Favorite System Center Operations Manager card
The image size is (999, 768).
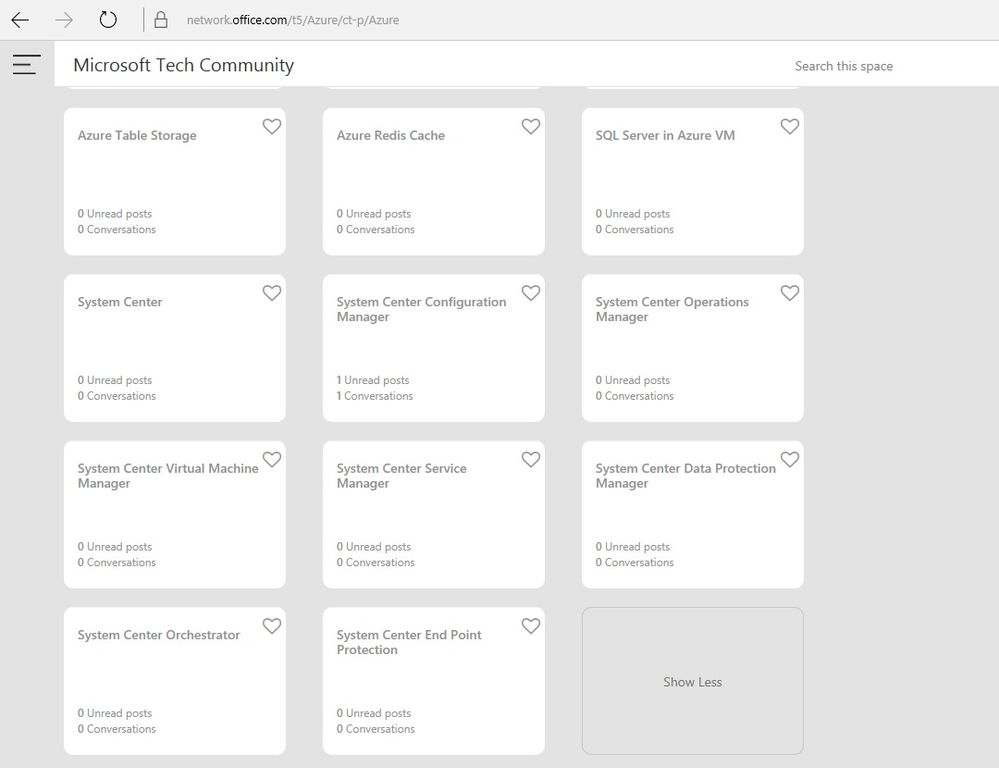tap(790, 293)
